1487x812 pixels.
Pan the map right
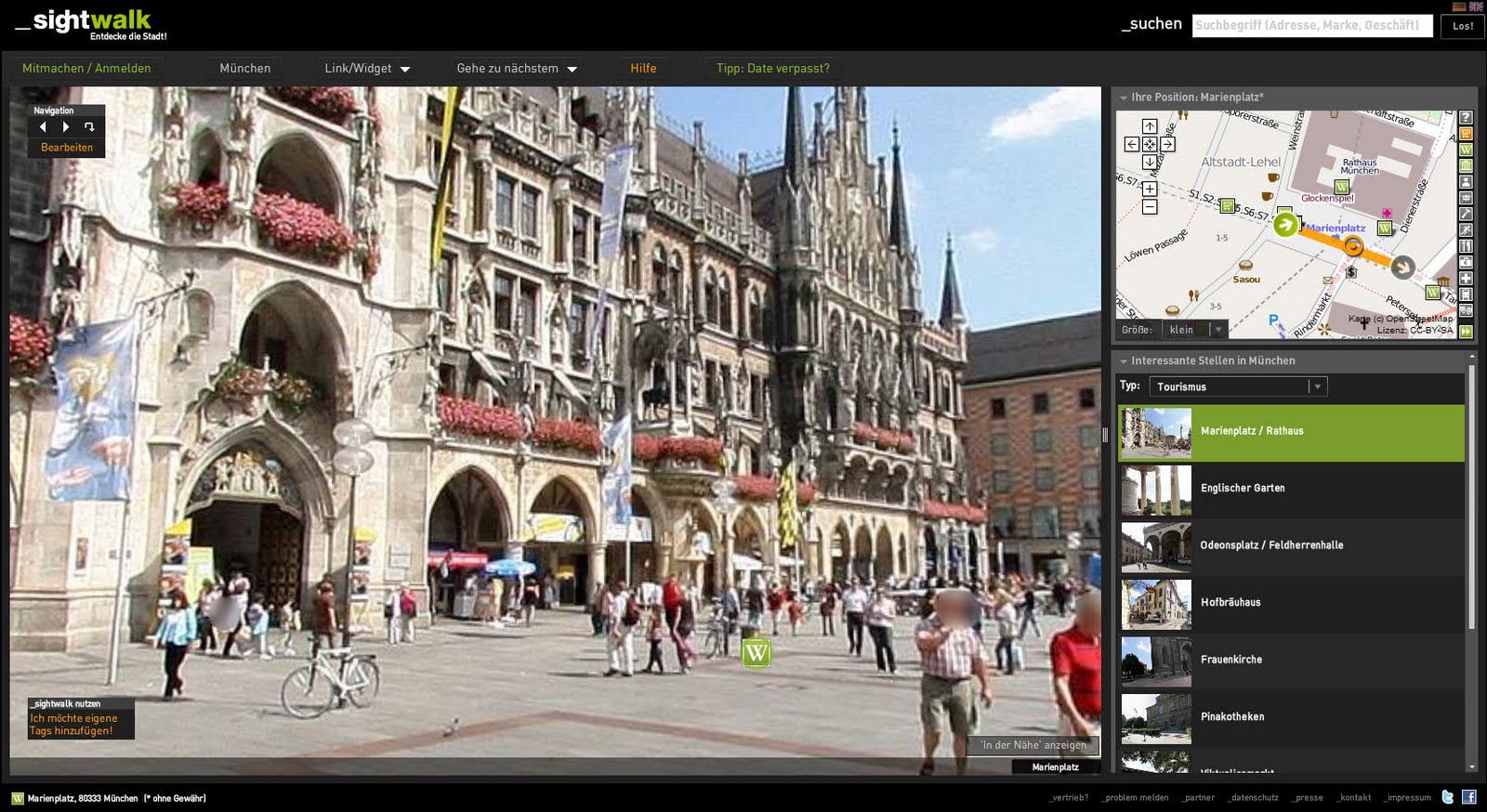1168,144
